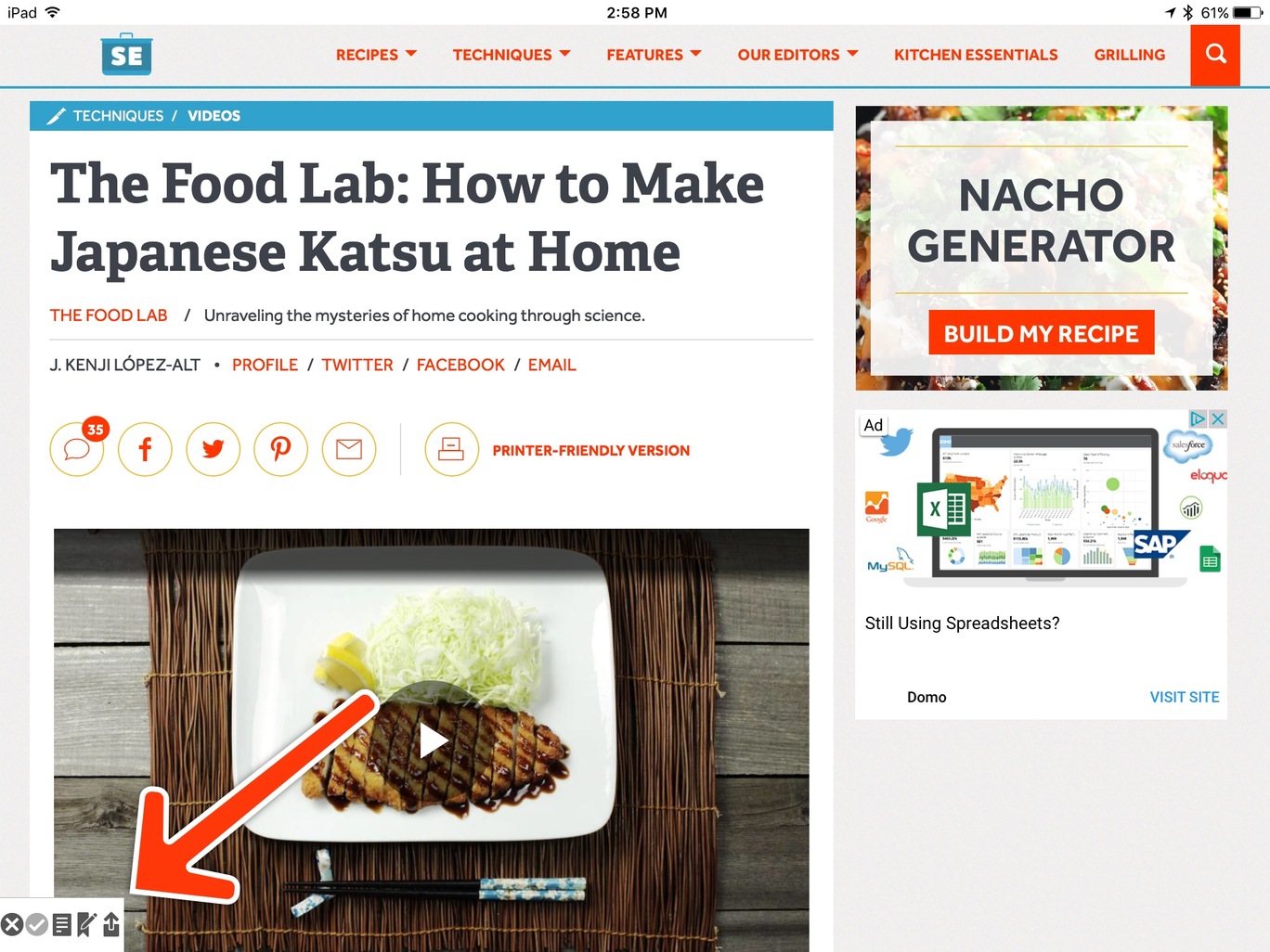
Task: Open the bookmark edit pencil icon
Action: tap(86, 924)
